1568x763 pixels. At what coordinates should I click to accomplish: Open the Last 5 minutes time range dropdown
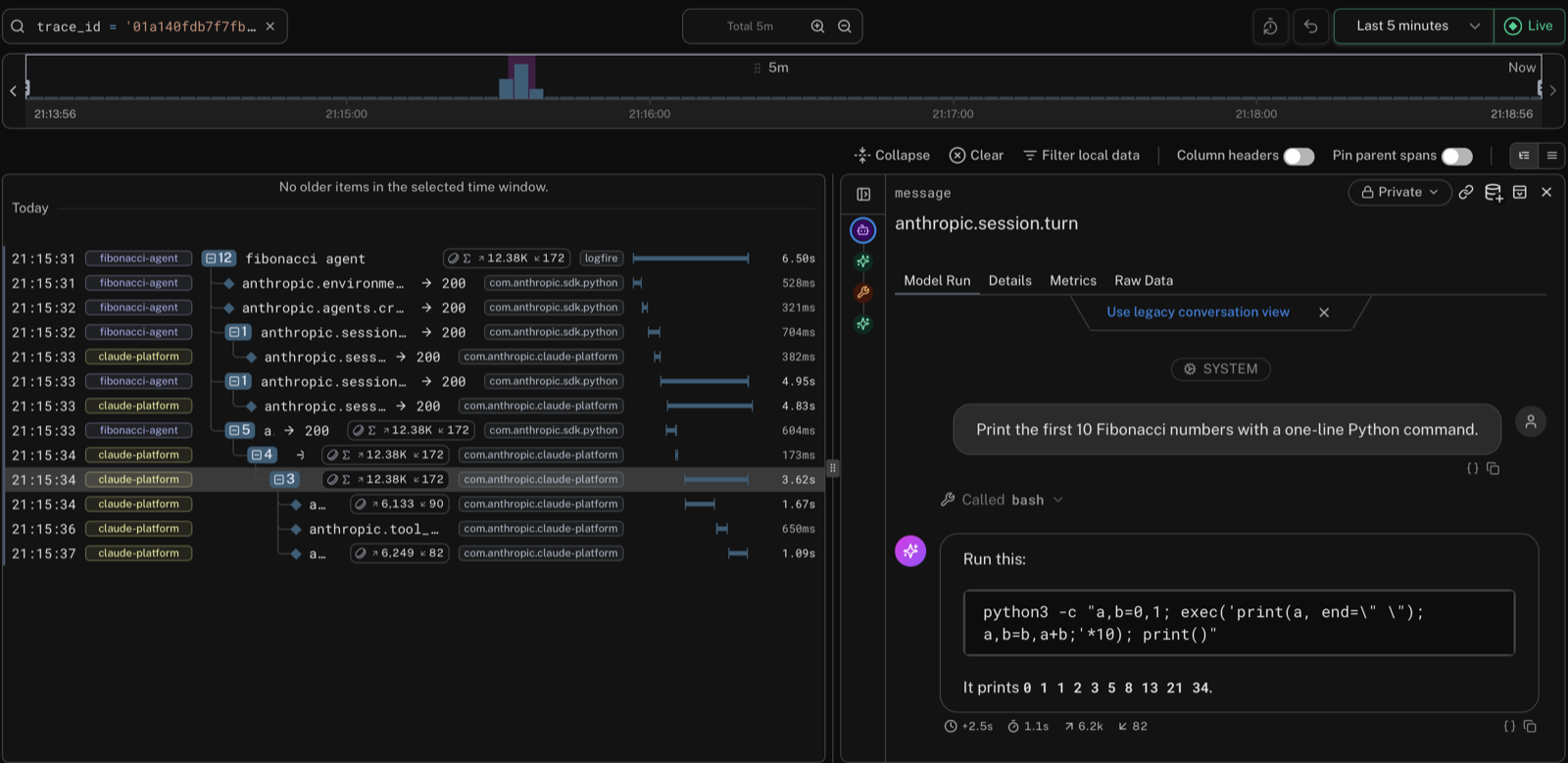[x=1414, y=26]
